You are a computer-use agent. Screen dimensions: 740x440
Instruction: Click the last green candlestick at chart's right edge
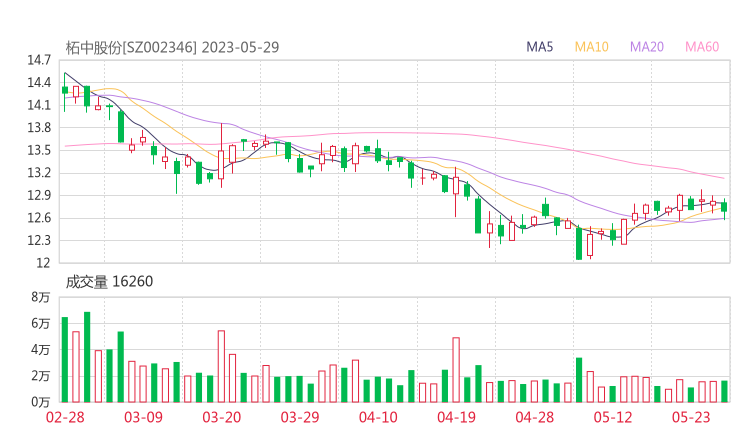tap(724, 207)
